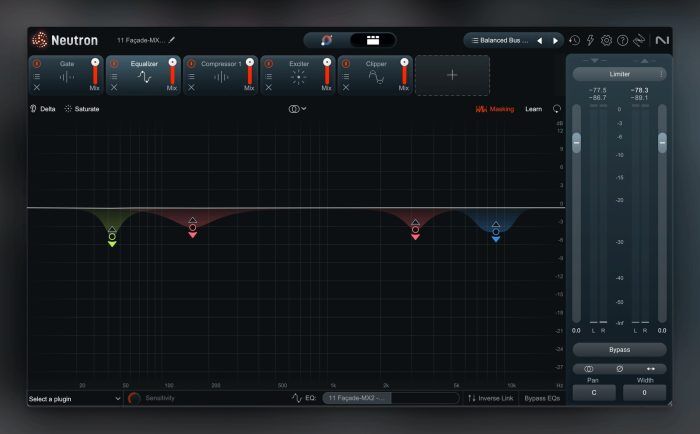Screen dimensions: 700x434
Task: Select the green EQ band node
Action: (x=112, y=236)
